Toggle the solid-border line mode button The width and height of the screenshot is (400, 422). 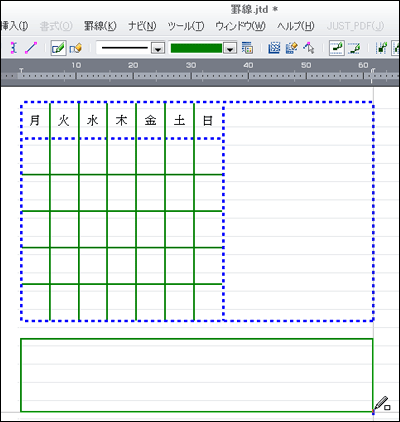click(337, 48)
